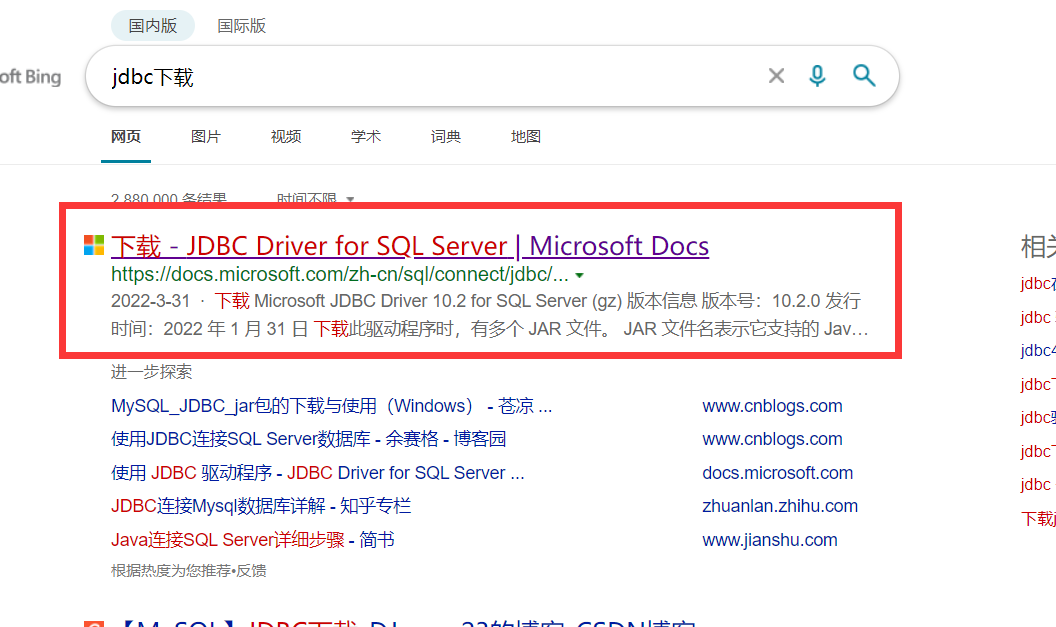Image resolution: width=1056 pixels, height=627 pixels.
Task: Select the 国内版 toggle option
Action: 152,25
